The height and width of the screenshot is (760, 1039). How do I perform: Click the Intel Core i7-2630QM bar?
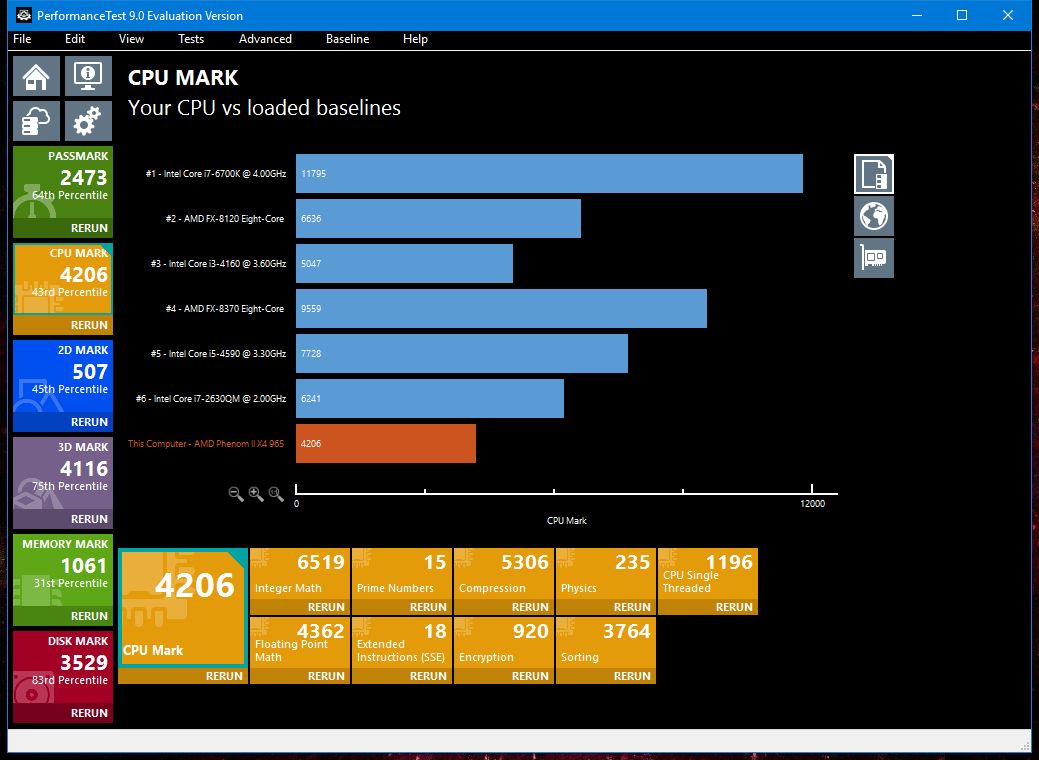429,399
